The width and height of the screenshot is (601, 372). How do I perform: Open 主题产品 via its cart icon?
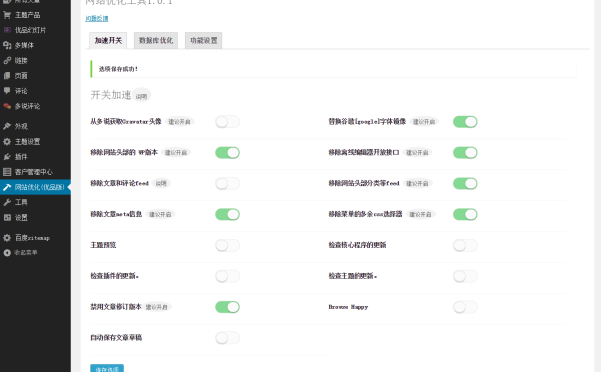click(x=7, y=15)
